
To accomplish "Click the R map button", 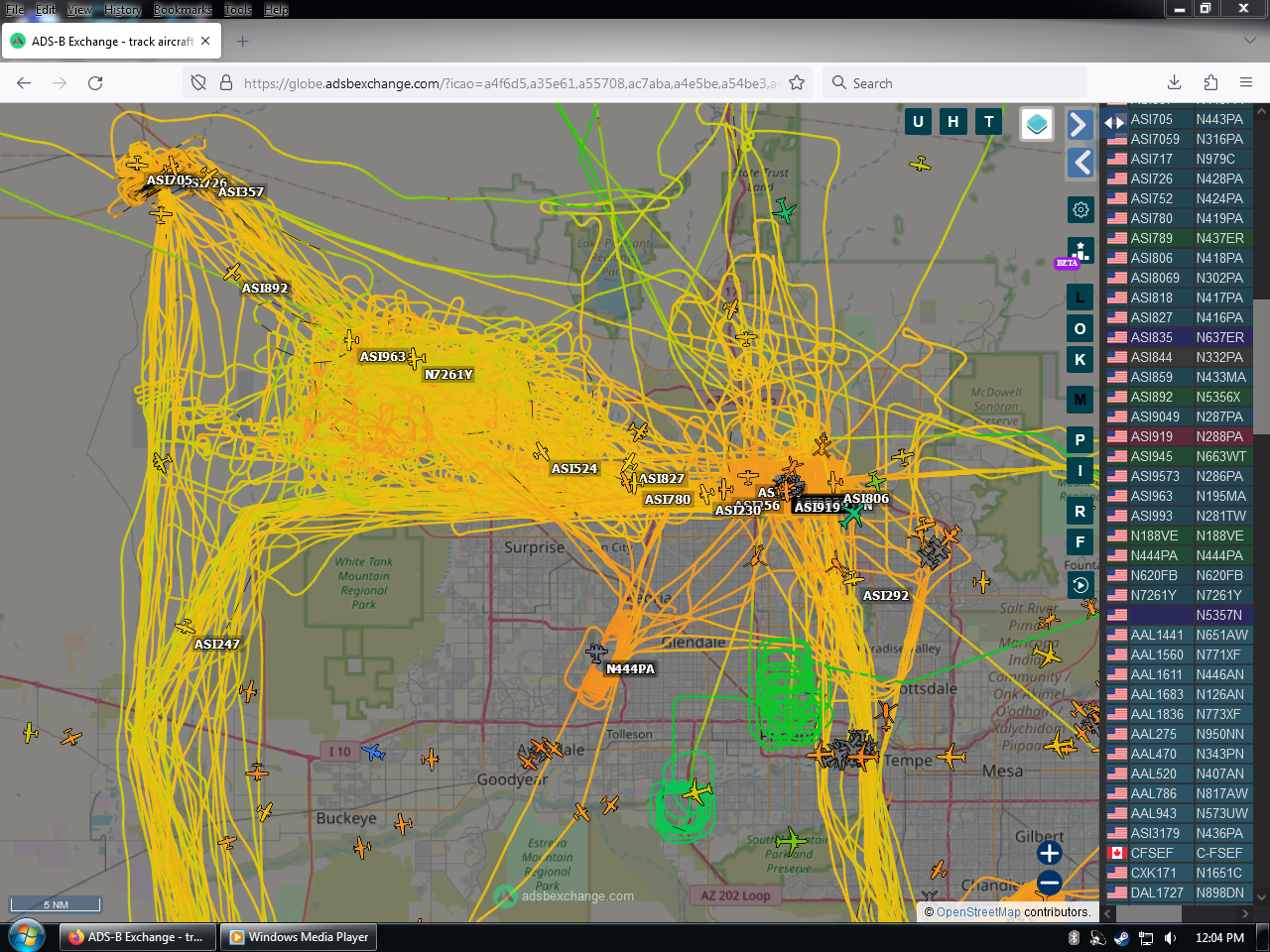I will (x=1080, y=512).
